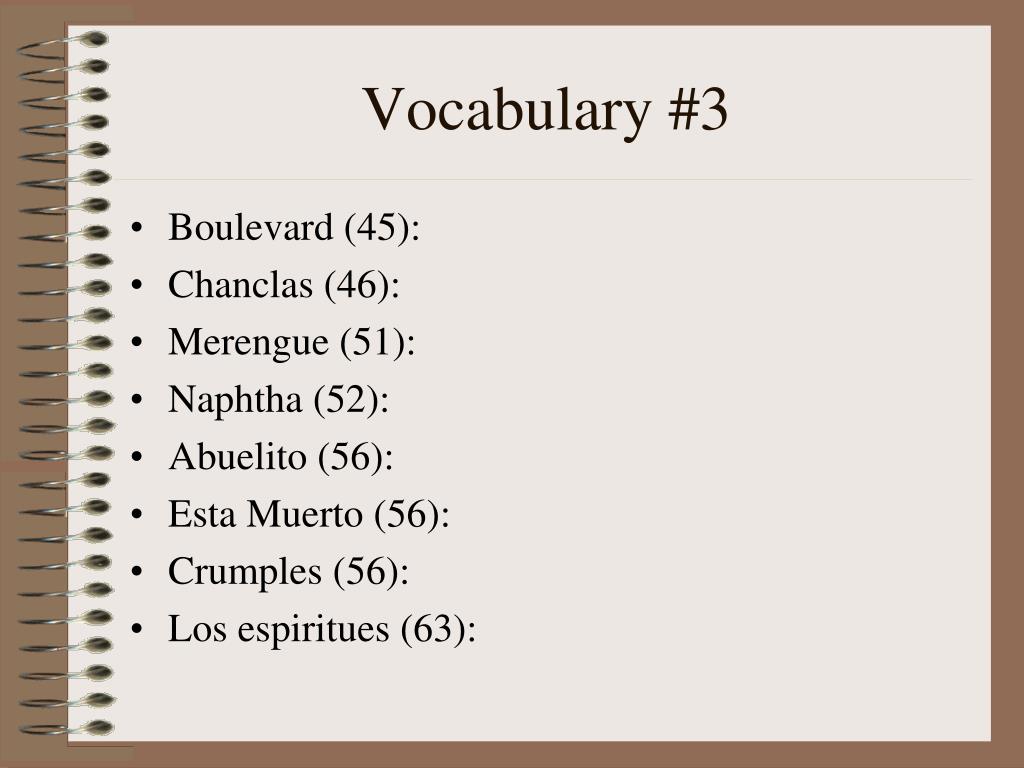Viewport: 1024px width, 768px height.
Task: Select the Abuelito (56) entry
Action: (x=281, y=457)
